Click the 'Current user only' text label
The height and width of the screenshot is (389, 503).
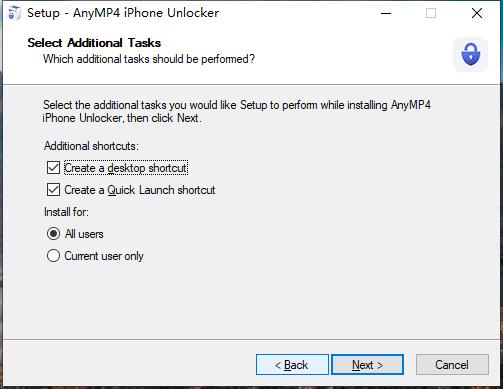pyautogui.click(x=104, y=256)
